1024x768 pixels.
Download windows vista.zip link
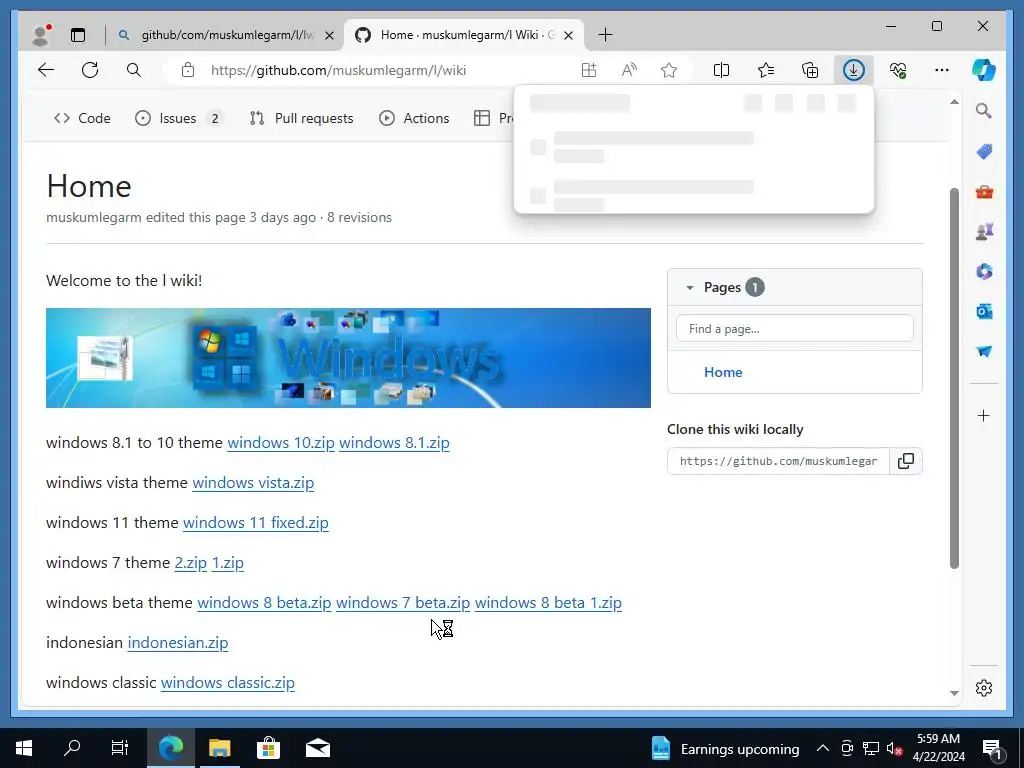253,483
